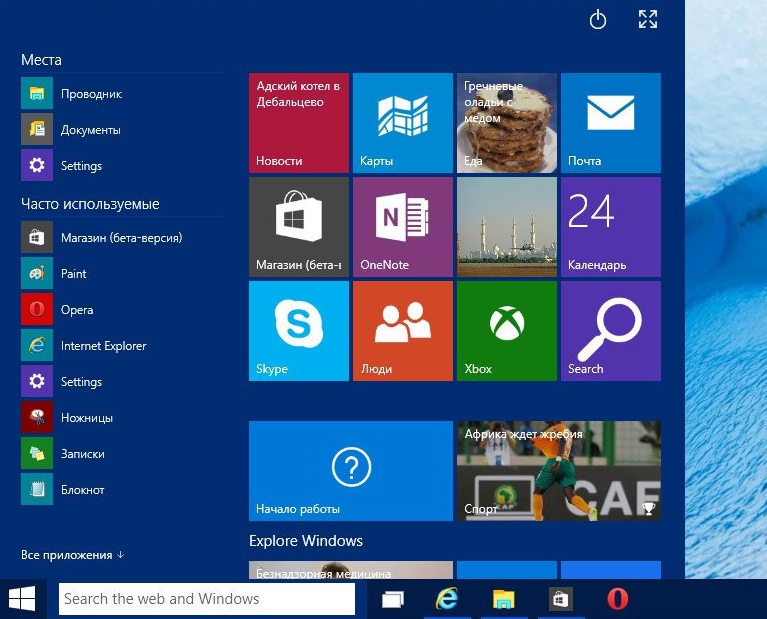Screen dimensions: 767x619
Task: Click the Часто используемые heading
Action: pyautogui.click(x=90, y=204)
